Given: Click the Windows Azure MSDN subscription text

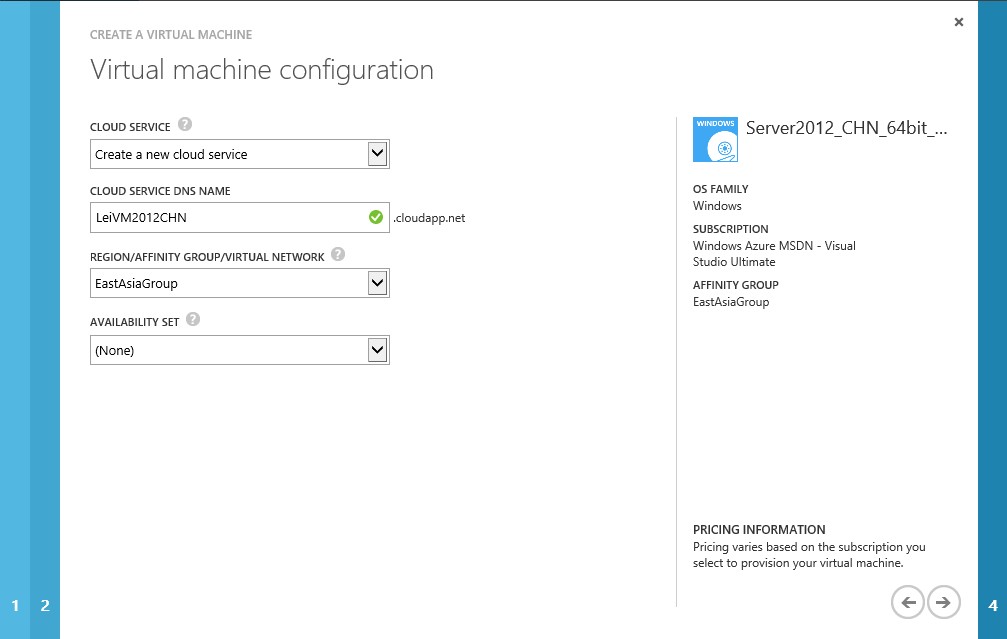Looking at the screenshot, I should [774, 254].
